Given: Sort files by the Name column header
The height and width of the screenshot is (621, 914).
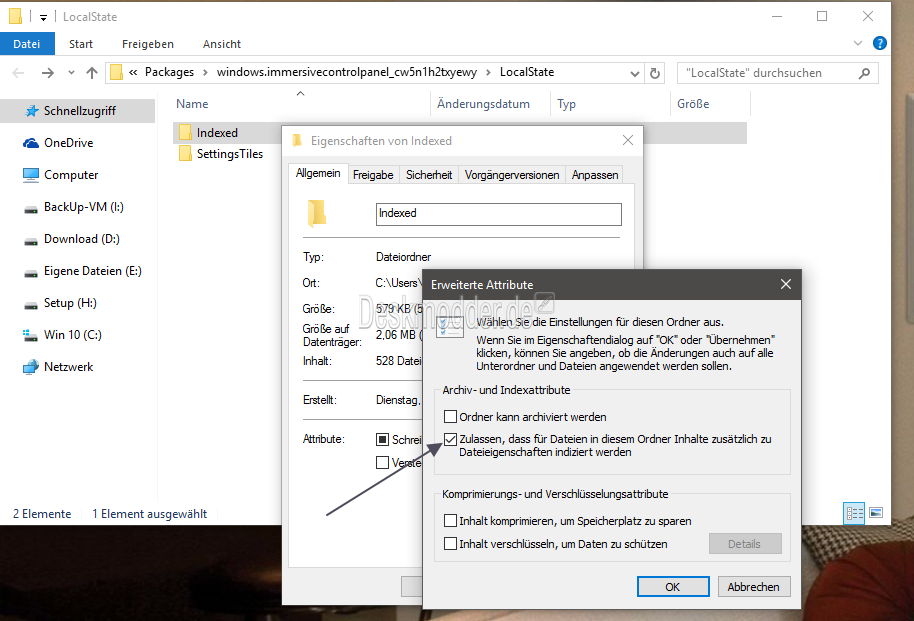Looking at the screenshot, I should [192, 104].
